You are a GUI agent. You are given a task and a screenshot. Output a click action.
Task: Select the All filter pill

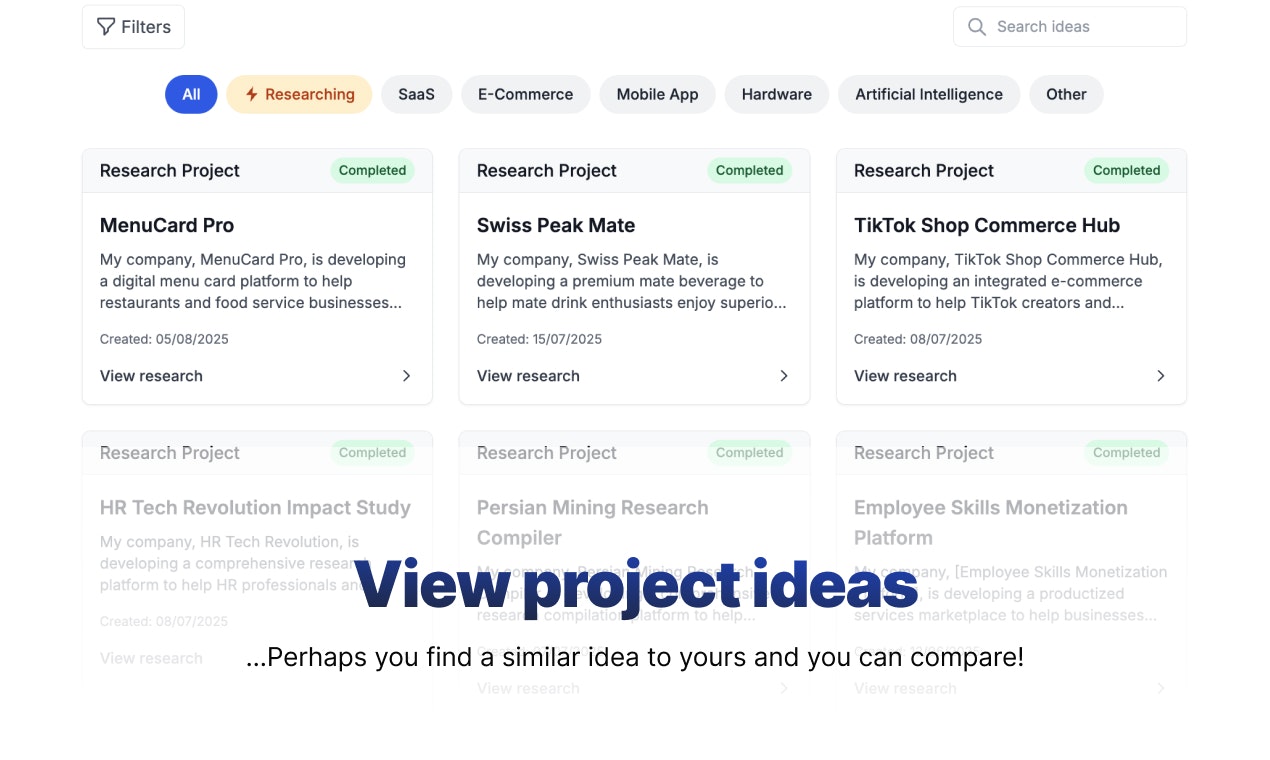point(190,93)
